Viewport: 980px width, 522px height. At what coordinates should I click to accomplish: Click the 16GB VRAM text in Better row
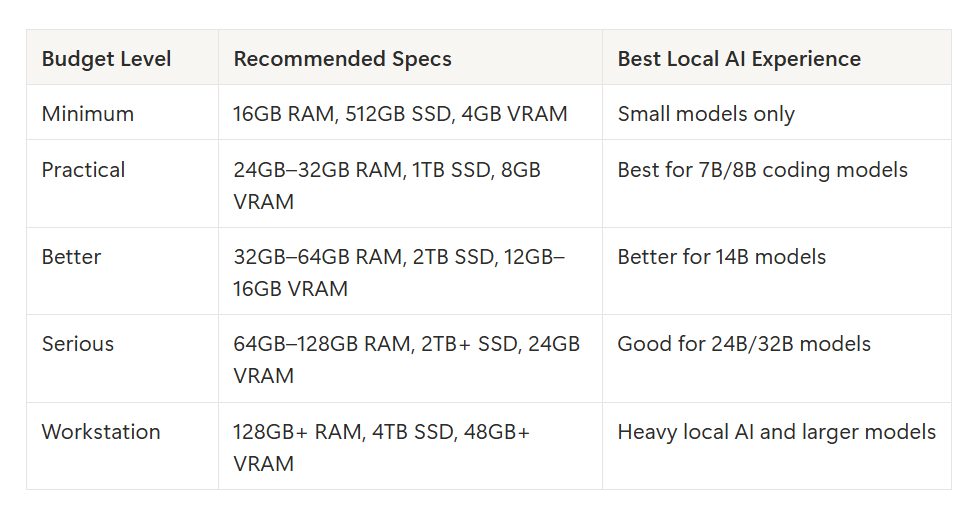point(290,289)
